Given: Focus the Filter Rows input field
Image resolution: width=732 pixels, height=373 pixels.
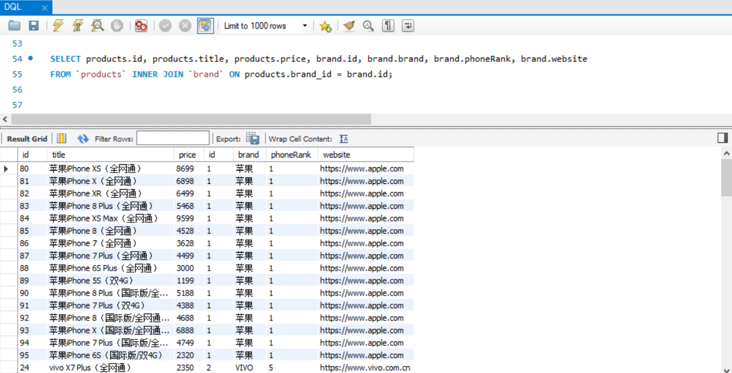Looking at the screenshot, I should 173,138.
